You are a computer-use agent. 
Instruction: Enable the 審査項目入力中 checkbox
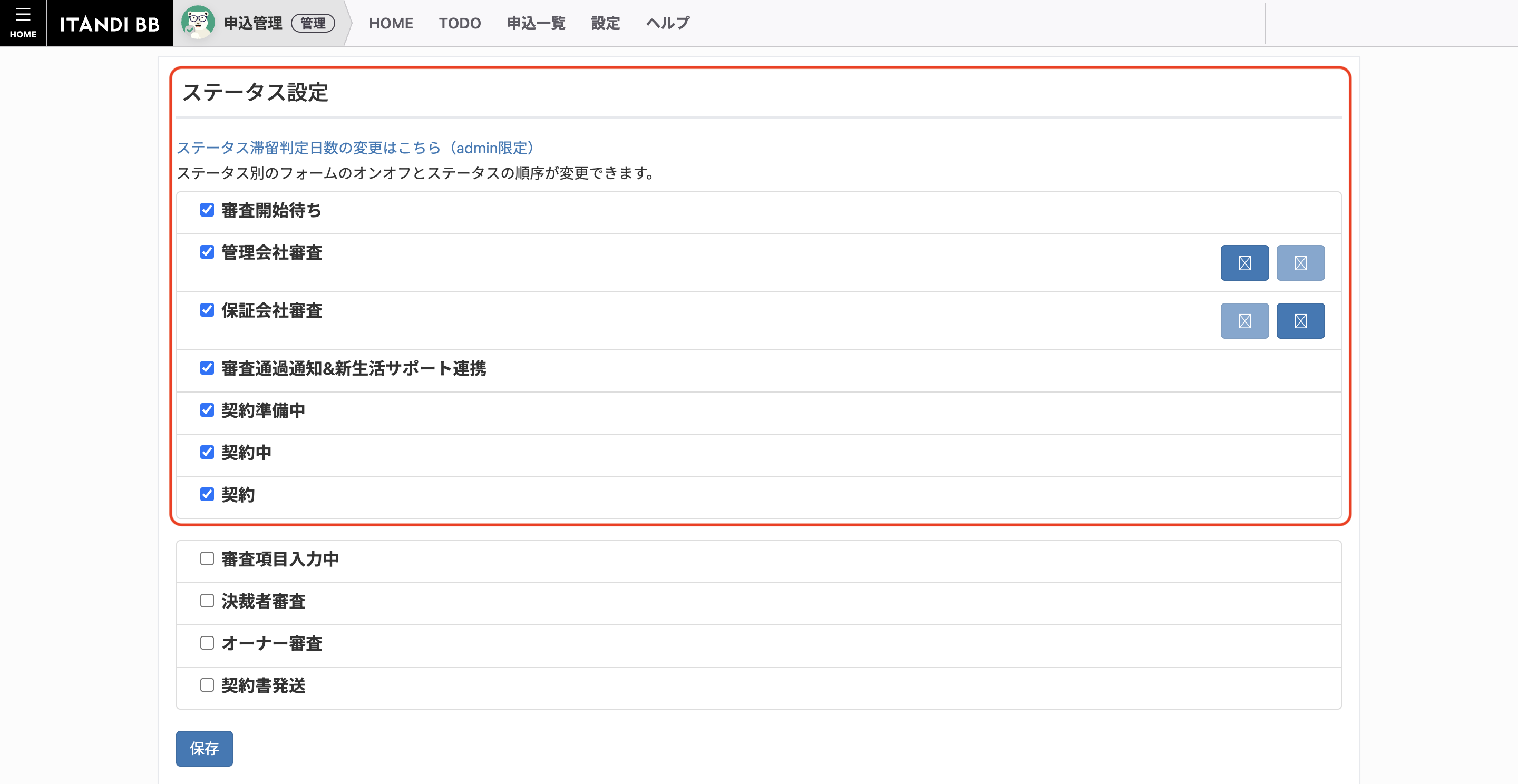(207, 558)
